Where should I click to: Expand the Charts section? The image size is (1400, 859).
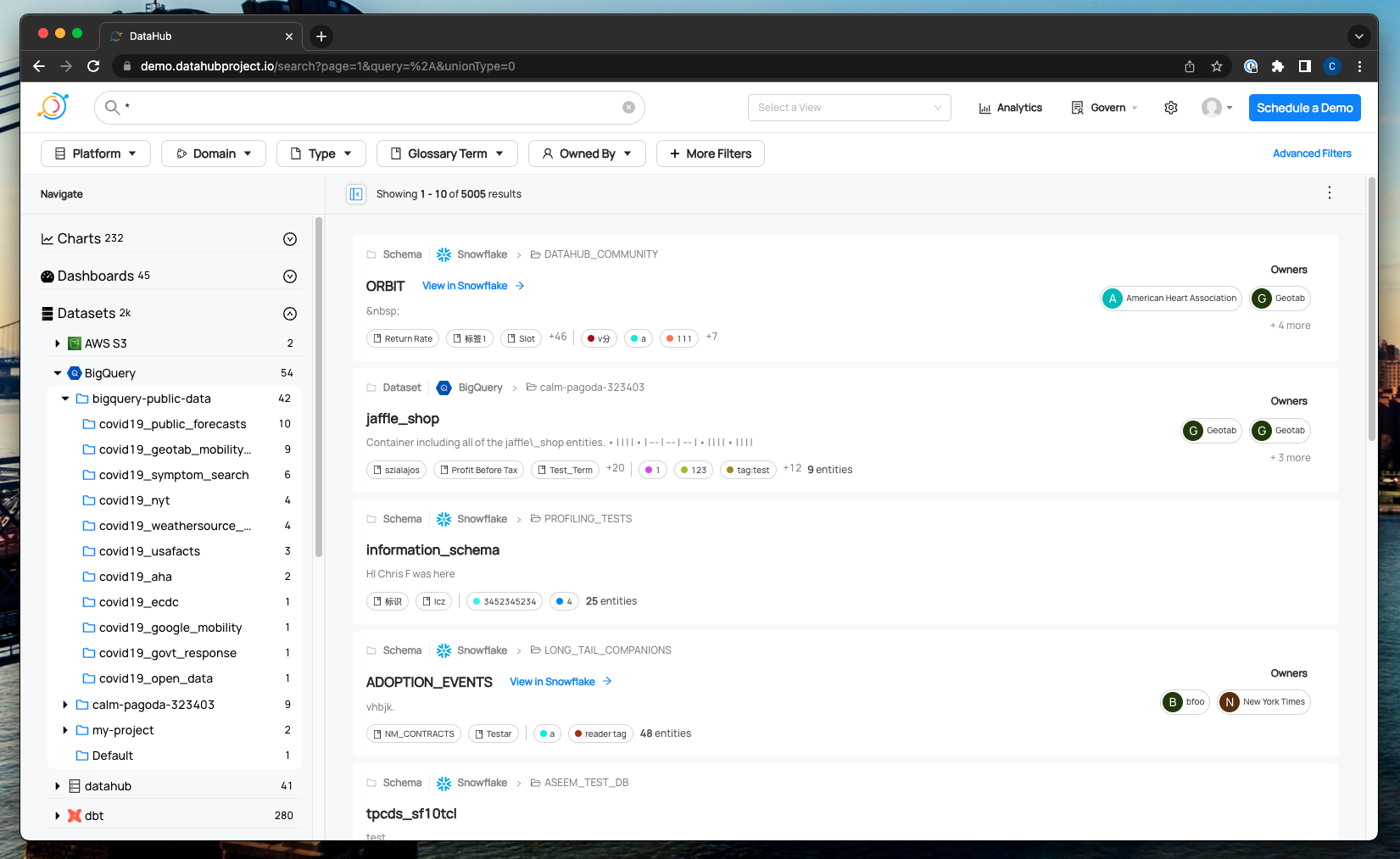pyautogui.click(x=290, y=239)
